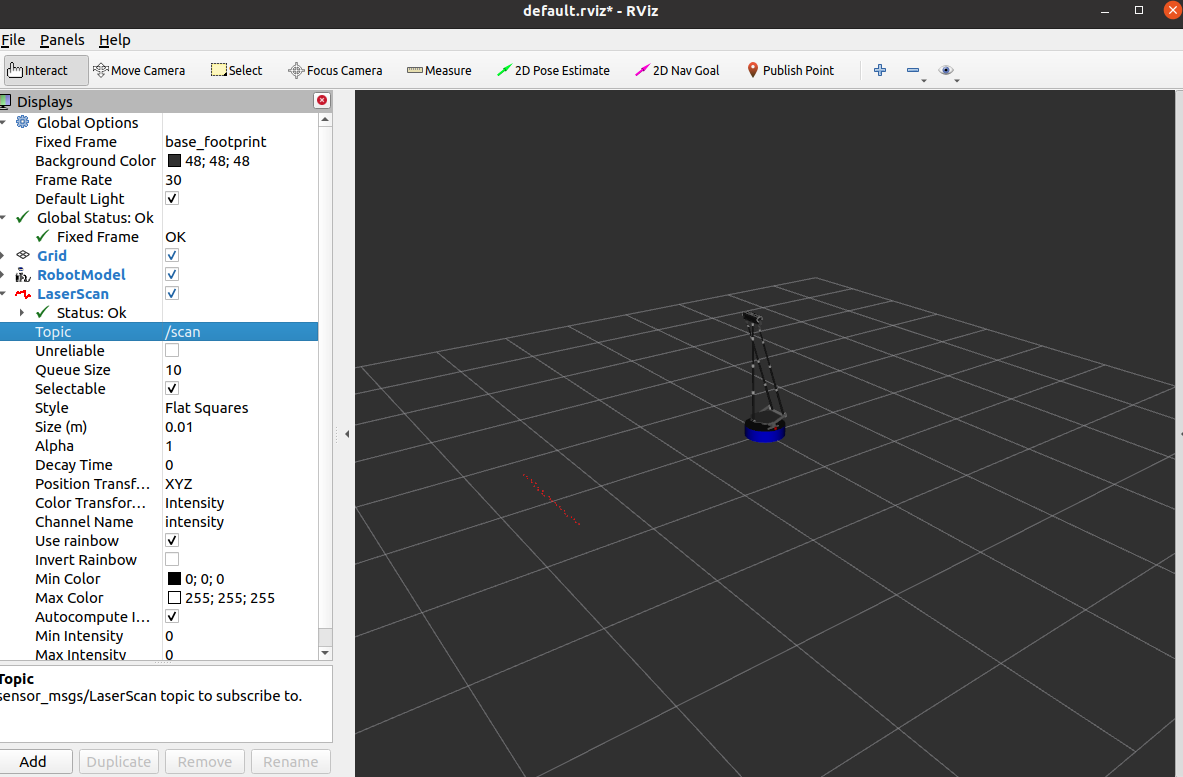Choose the Select tool
This screenshot has height=777, width=1183.
pyautogui.click(x=236, y=70)
